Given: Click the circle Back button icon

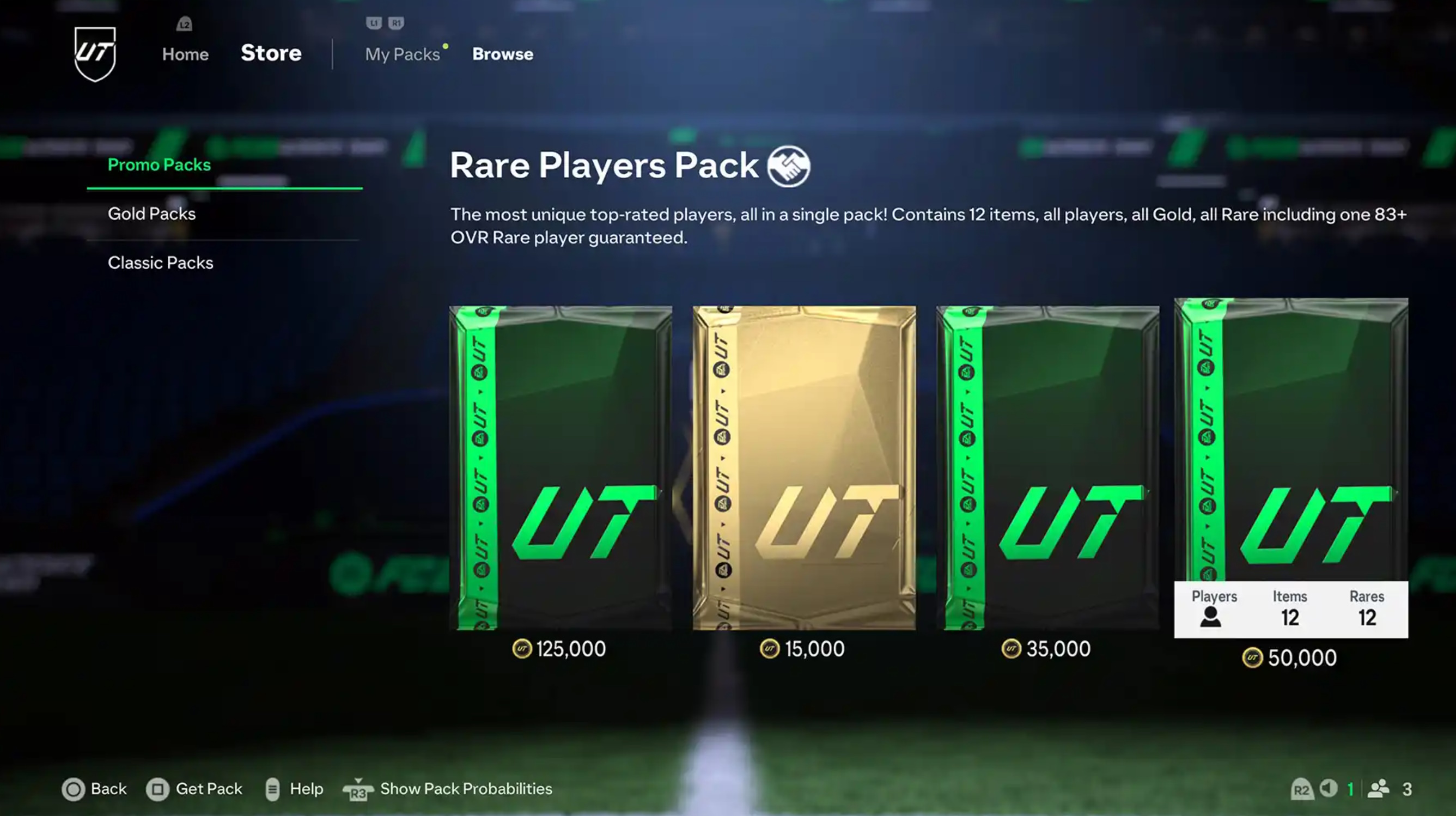Looking at the screenshot, I should pos(74,789).
